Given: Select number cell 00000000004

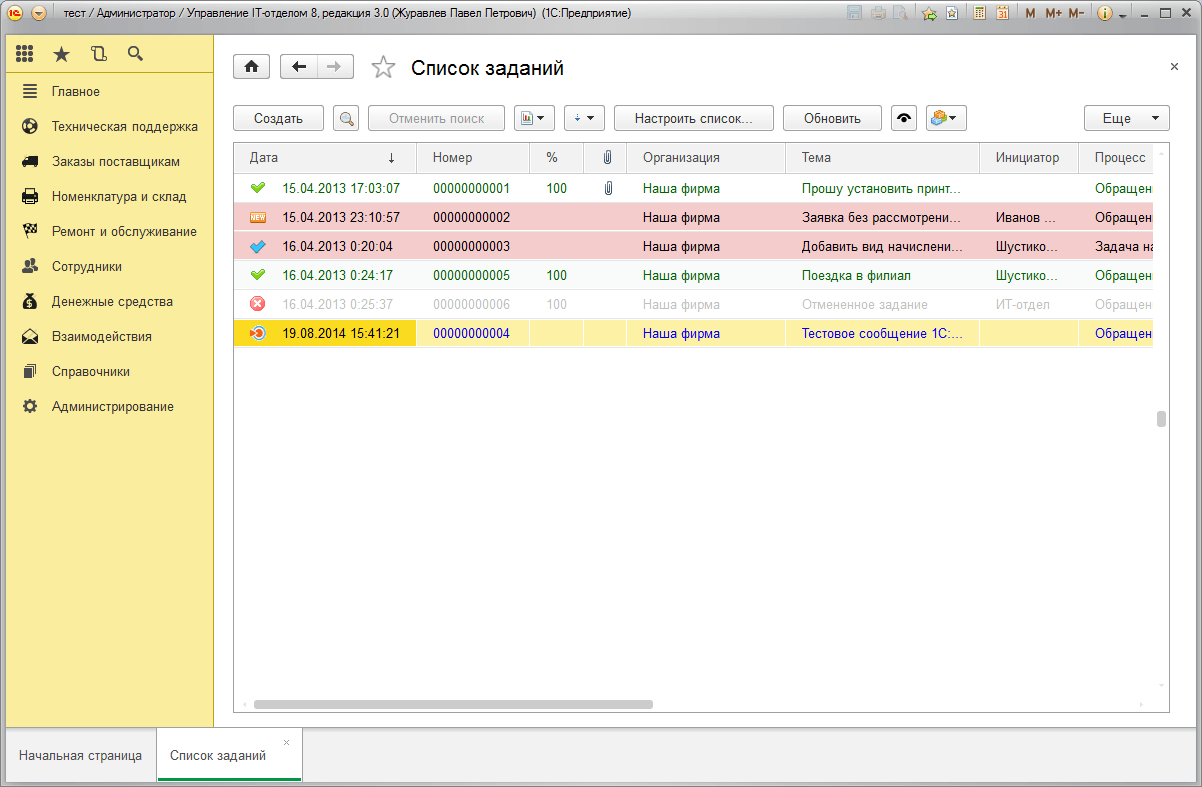Looking at the screenshot, I should pyautogui.click(x=472, y=333).
